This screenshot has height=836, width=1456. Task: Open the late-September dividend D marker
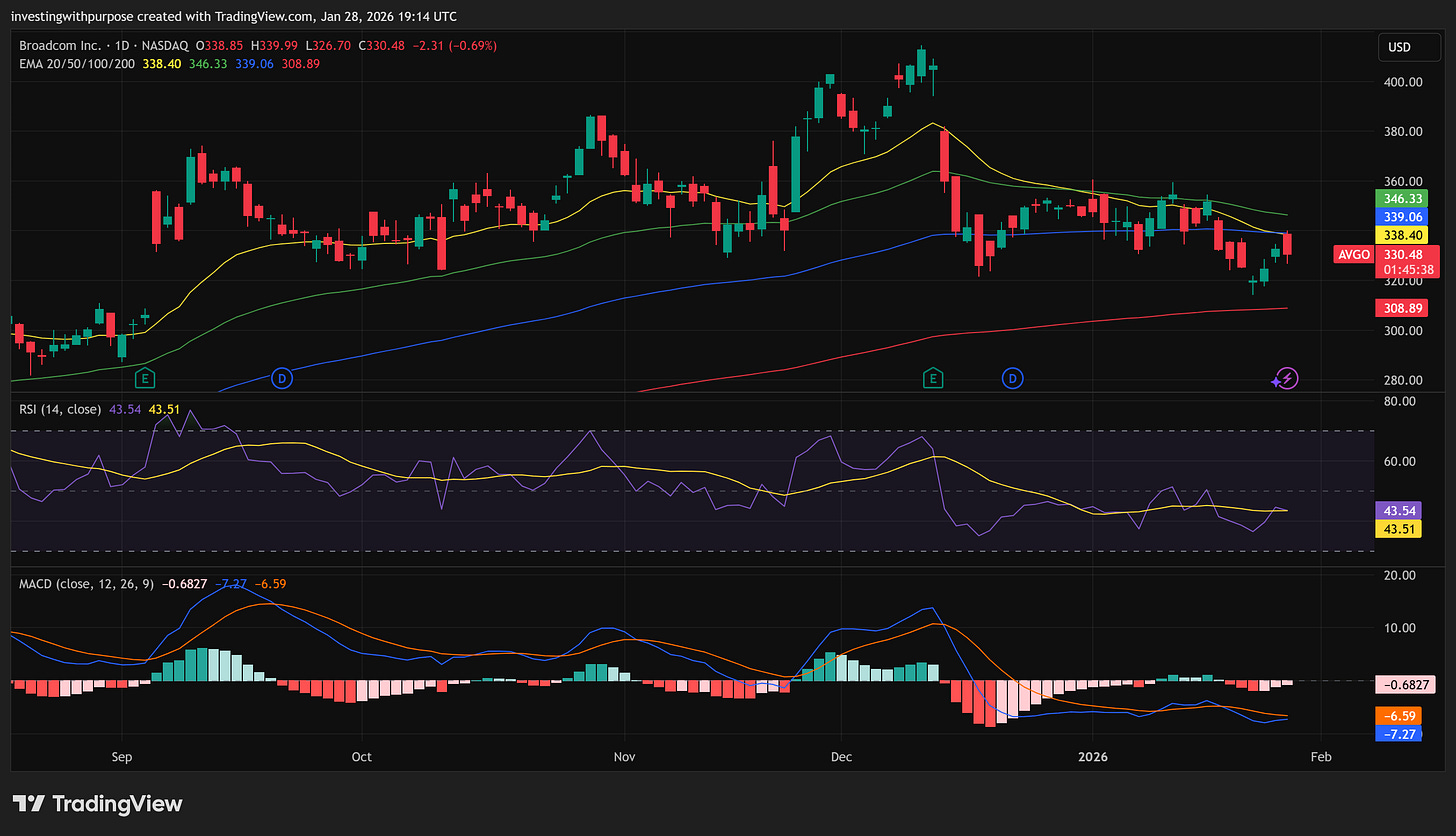(x=283, y=378)
